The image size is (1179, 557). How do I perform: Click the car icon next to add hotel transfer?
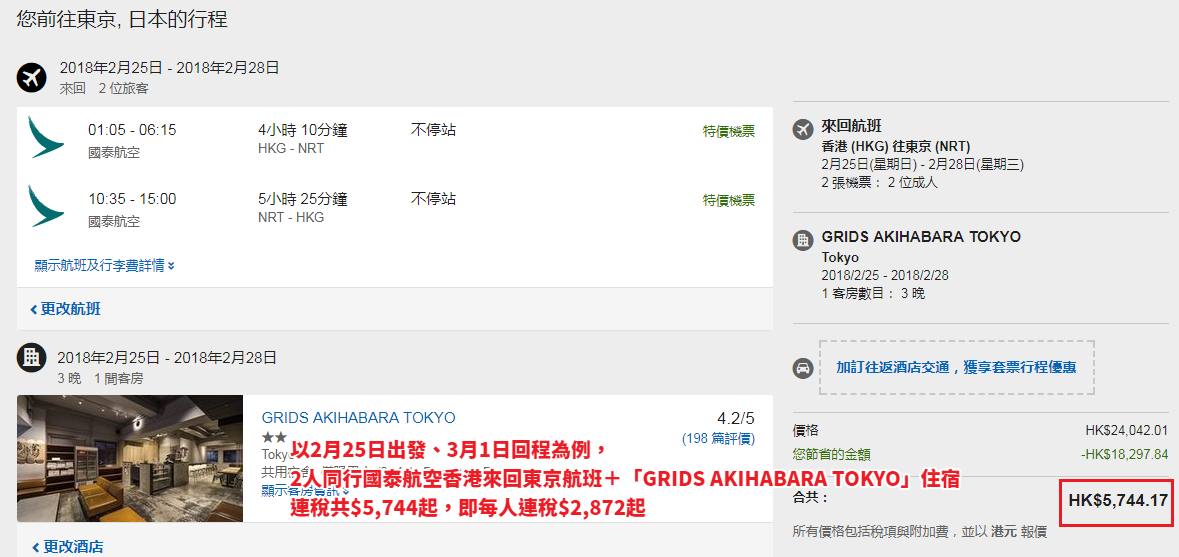point(804,368)
